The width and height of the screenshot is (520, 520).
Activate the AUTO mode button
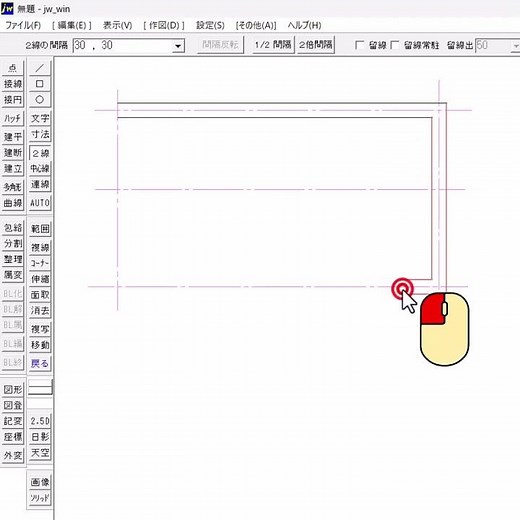point(40,203)
